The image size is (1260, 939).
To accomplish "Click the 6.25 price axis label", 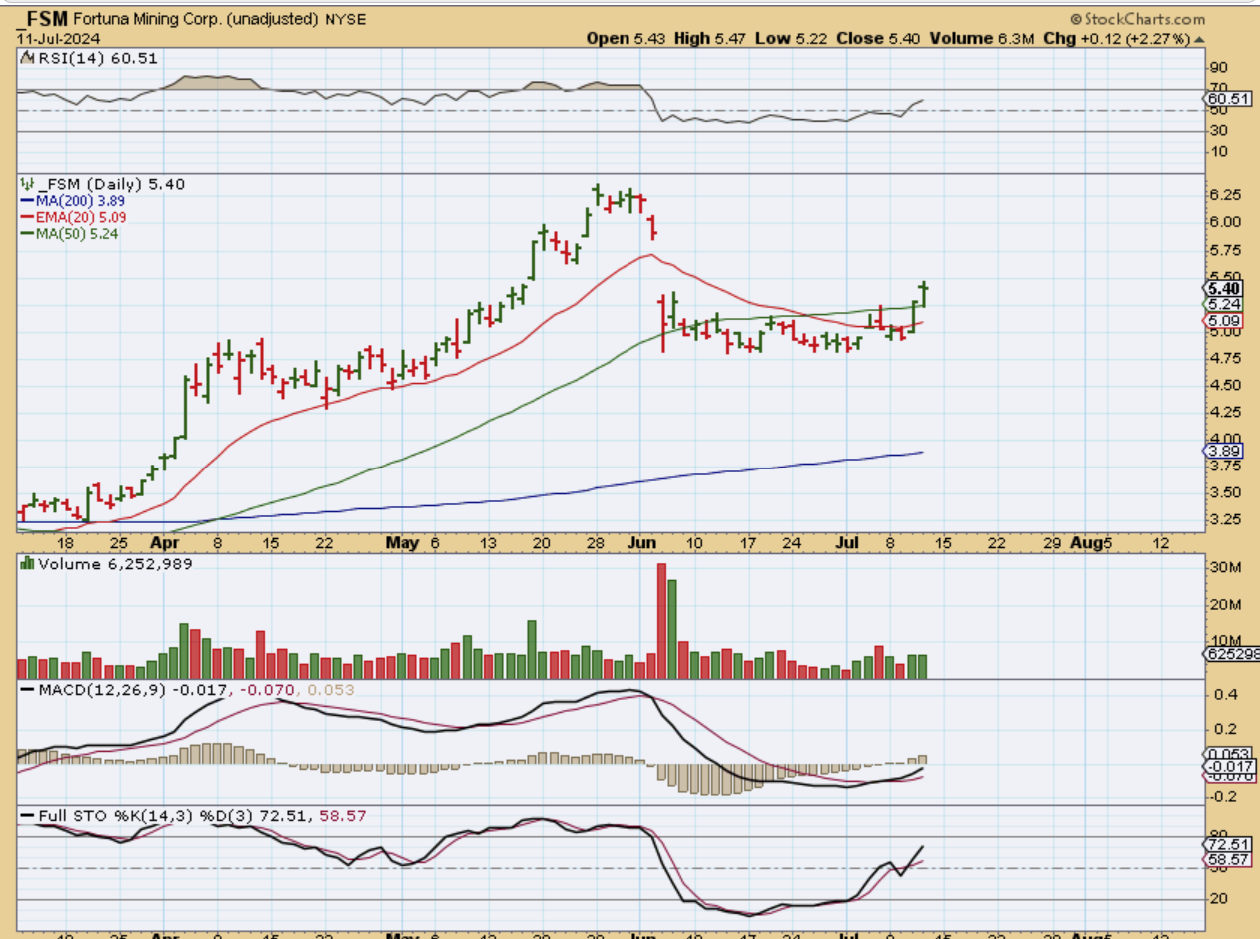I will click(x=1225, y=194).
